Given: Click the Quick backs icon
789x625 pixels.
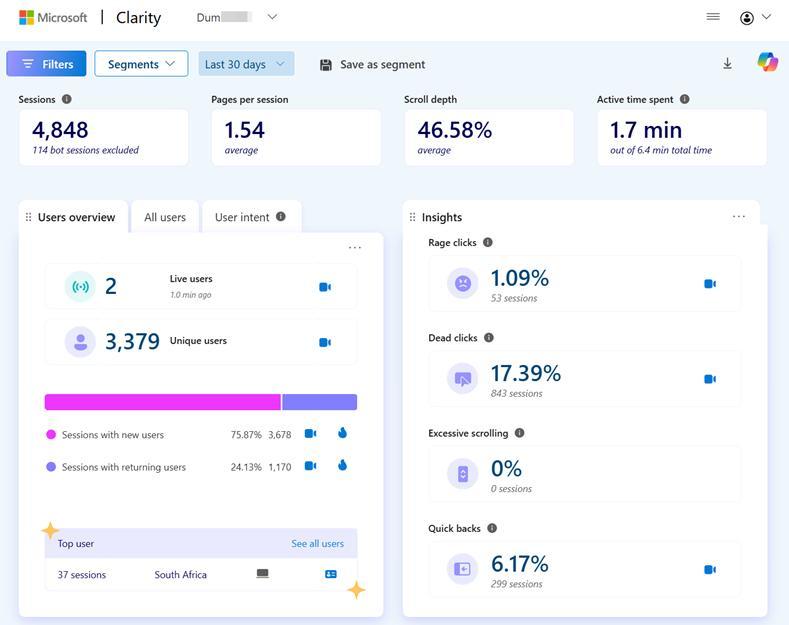Looking at the screenshot, I should tap(462, 569).
